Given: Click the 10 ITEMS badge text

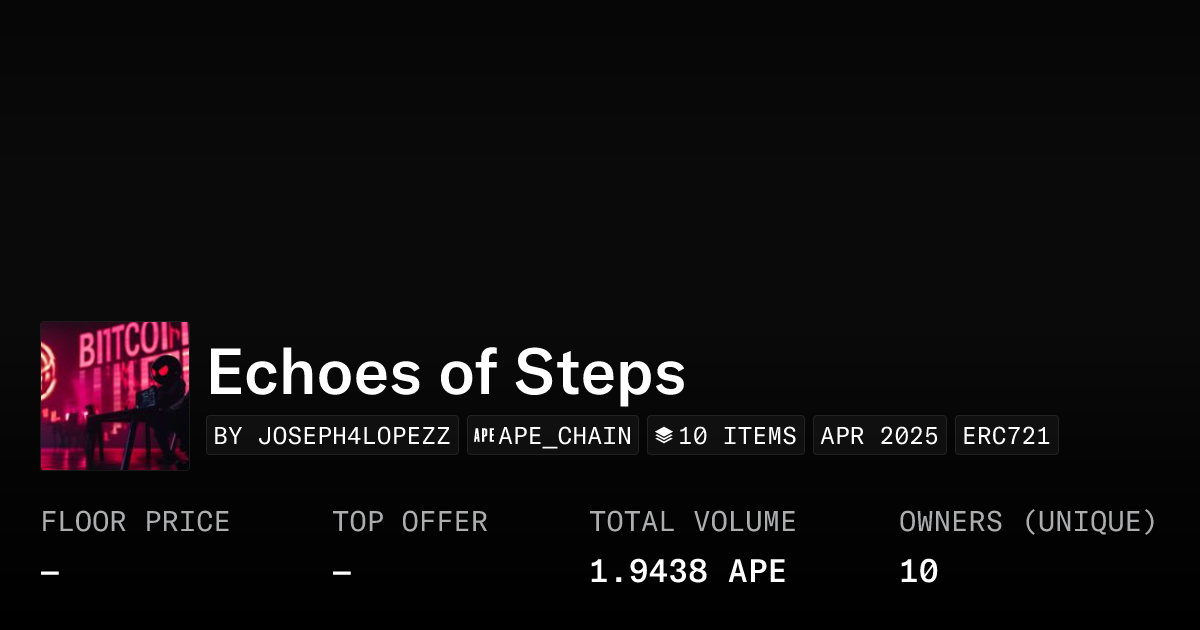Looking at the screenshot, I should pyautogui.click(x=737, y=436).
